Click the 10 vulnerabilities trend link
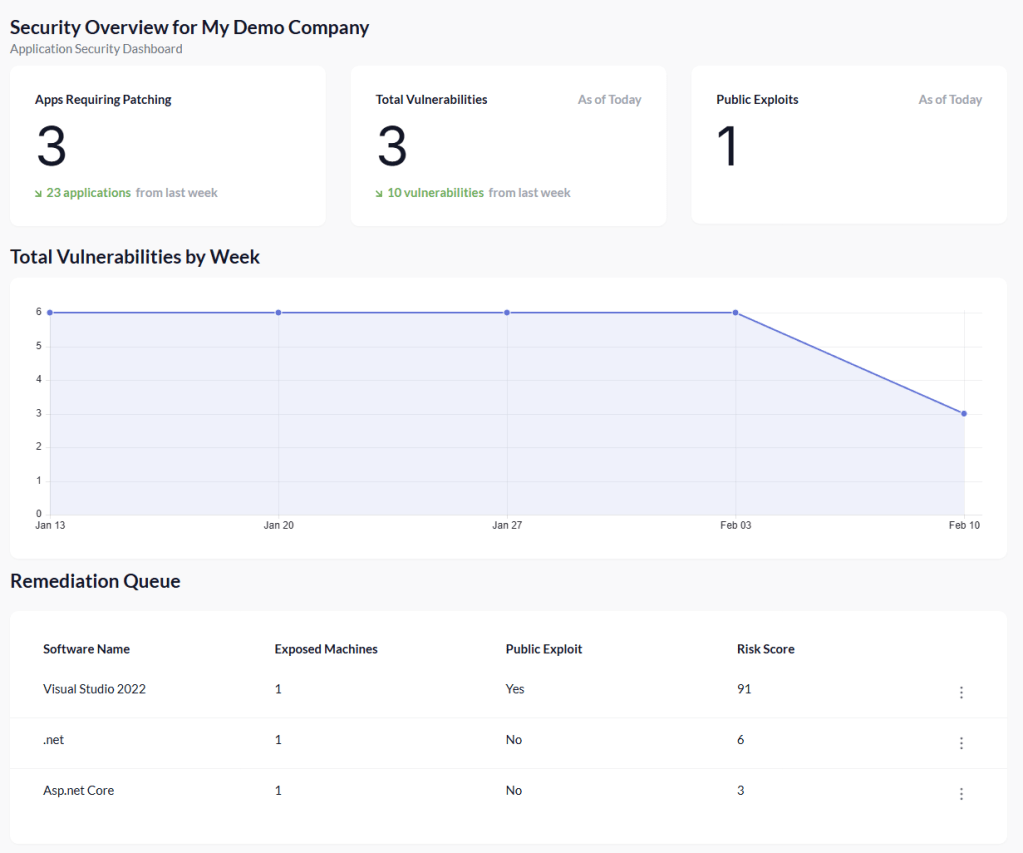1023x853 pixels. [435, 193]
